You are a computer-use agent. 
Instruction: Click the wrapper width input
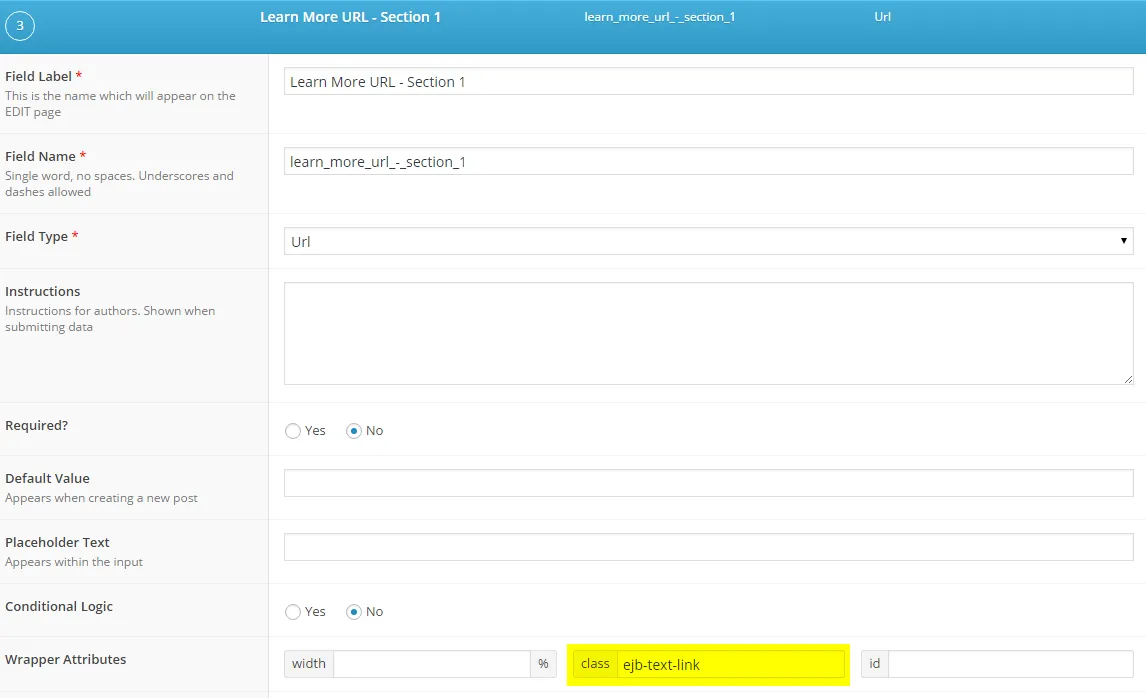click(432, 664)
